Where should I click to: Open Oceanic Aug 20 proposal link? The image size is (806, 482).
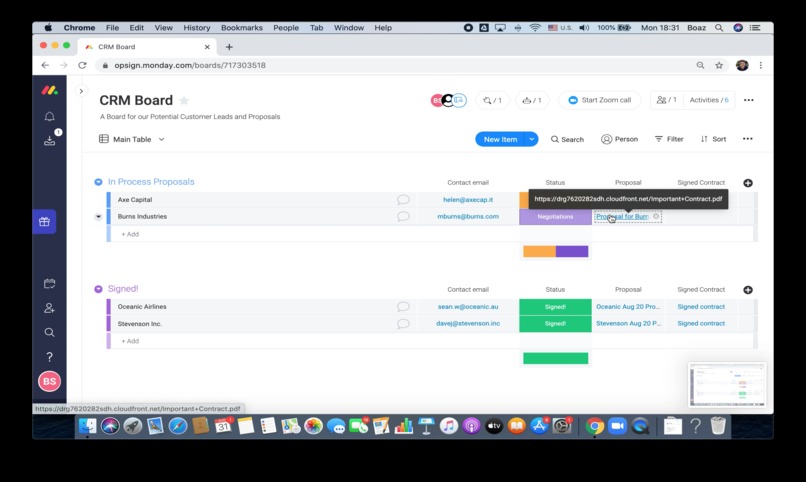point(628,307)
